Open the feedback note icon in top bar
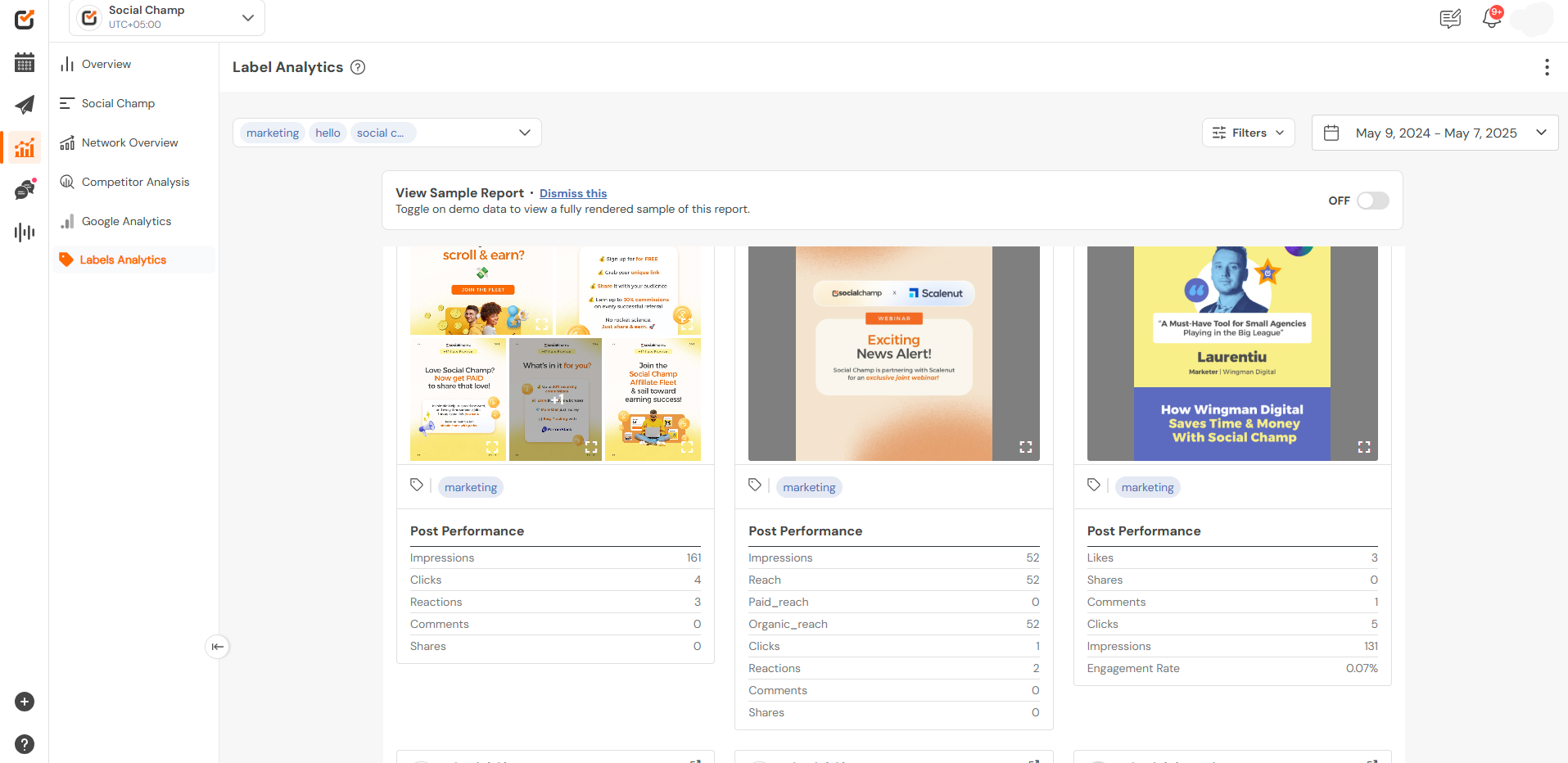 click(1450, 18)
